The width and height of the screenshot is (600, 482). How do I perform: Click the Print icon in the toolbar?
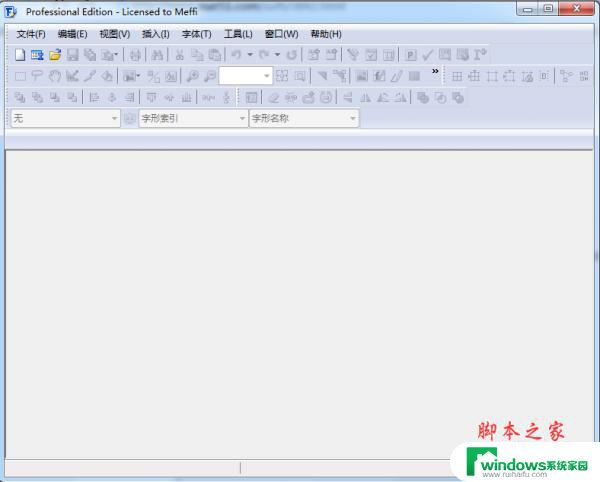(x=135, y=55)
